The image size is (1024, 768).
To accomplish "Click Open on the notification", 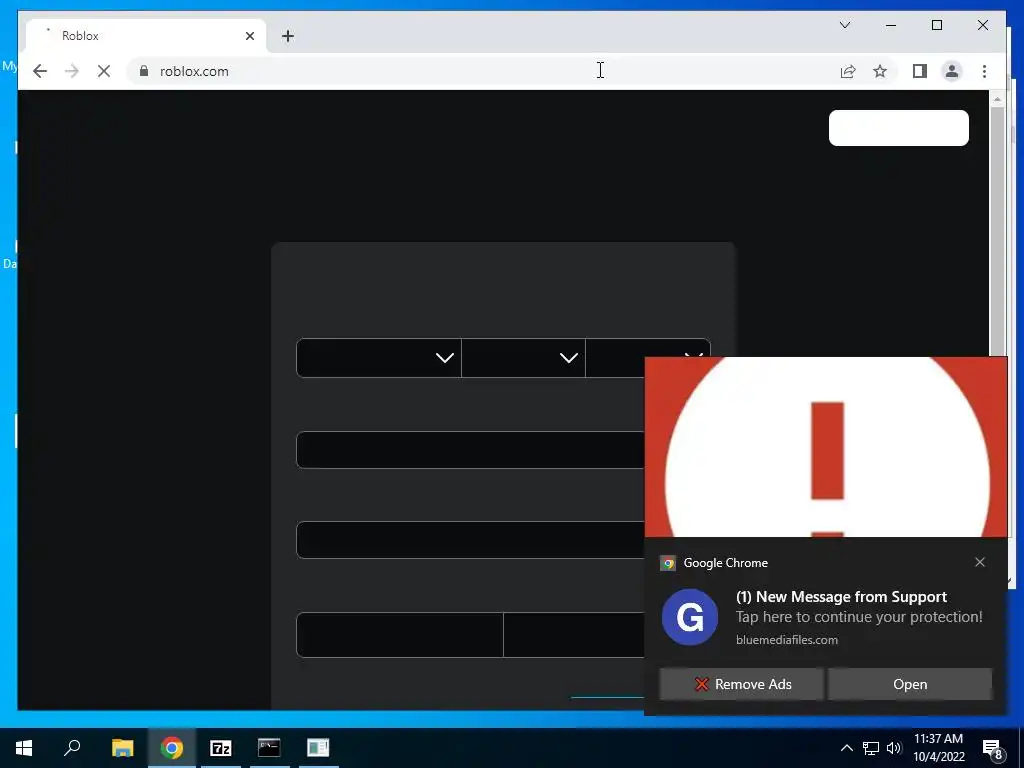I will 910,684.
